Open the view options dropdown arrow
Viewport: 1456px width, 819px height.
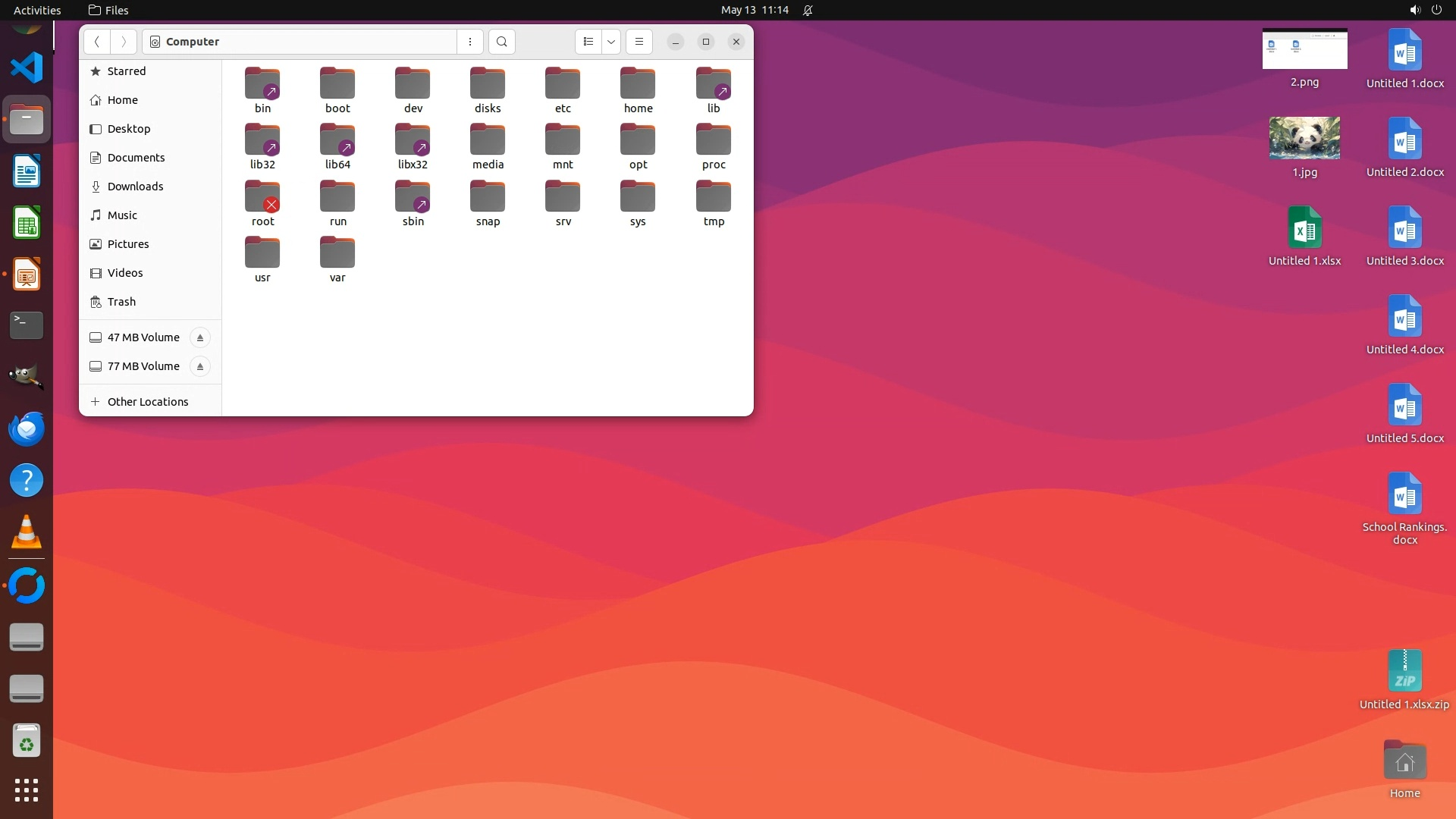(x=611, y=42)
